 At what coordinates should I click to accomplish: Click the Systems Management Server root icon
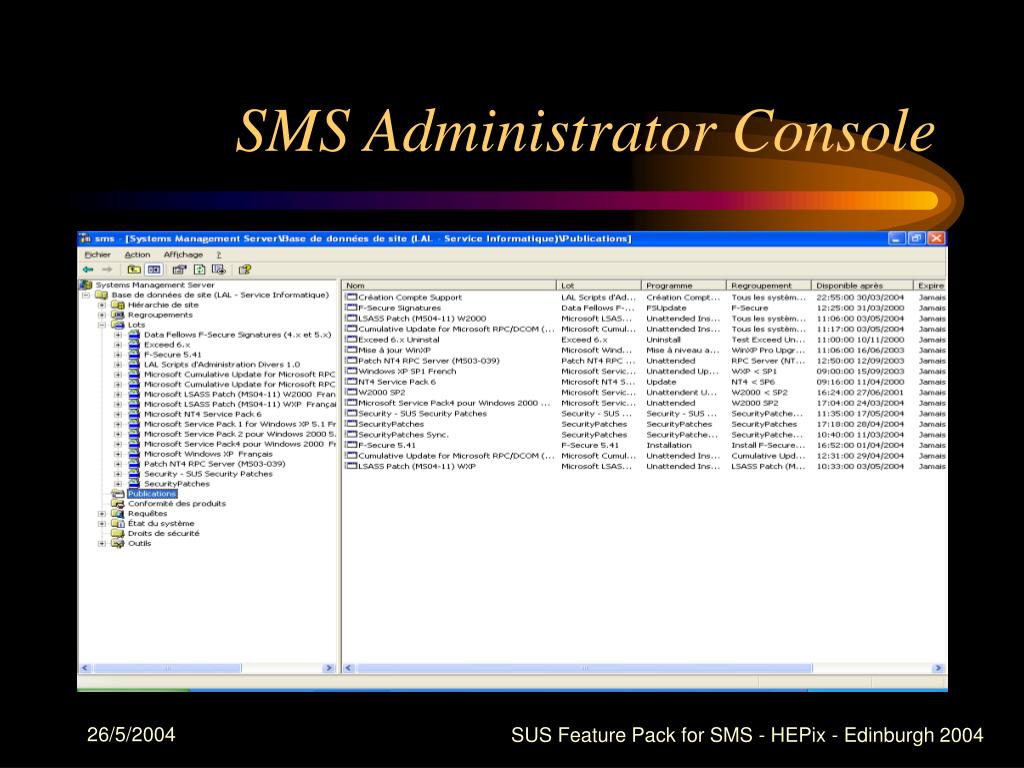86,285
